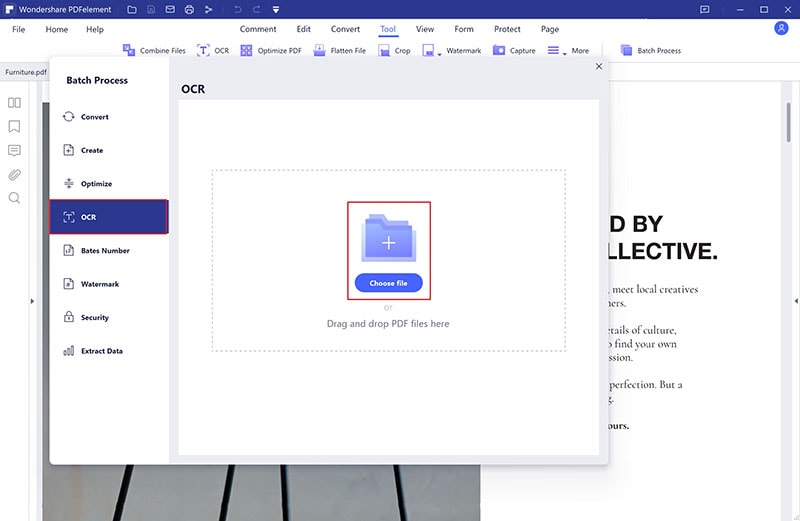Expand the right panel arrow
This screenshot has width=800, height=521.
coord(796,301)
